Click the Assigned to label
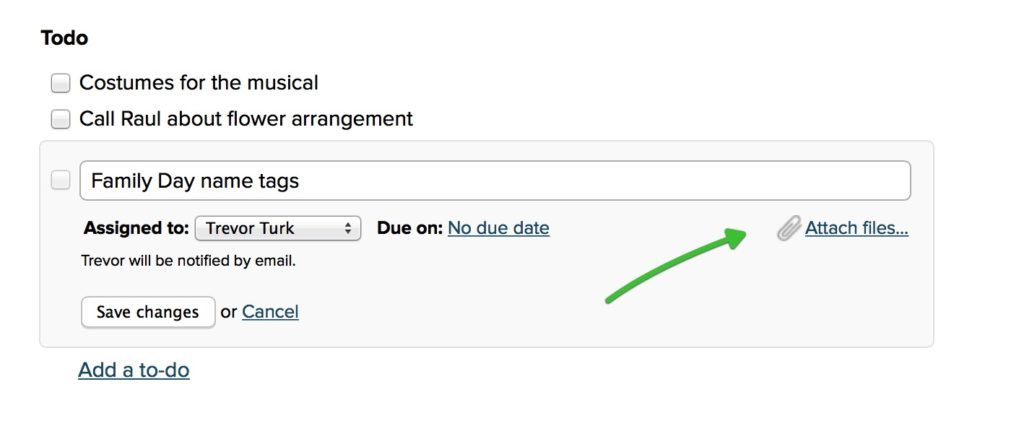The height and width of the screenshot is (439, 1024). tap(136, 228)
